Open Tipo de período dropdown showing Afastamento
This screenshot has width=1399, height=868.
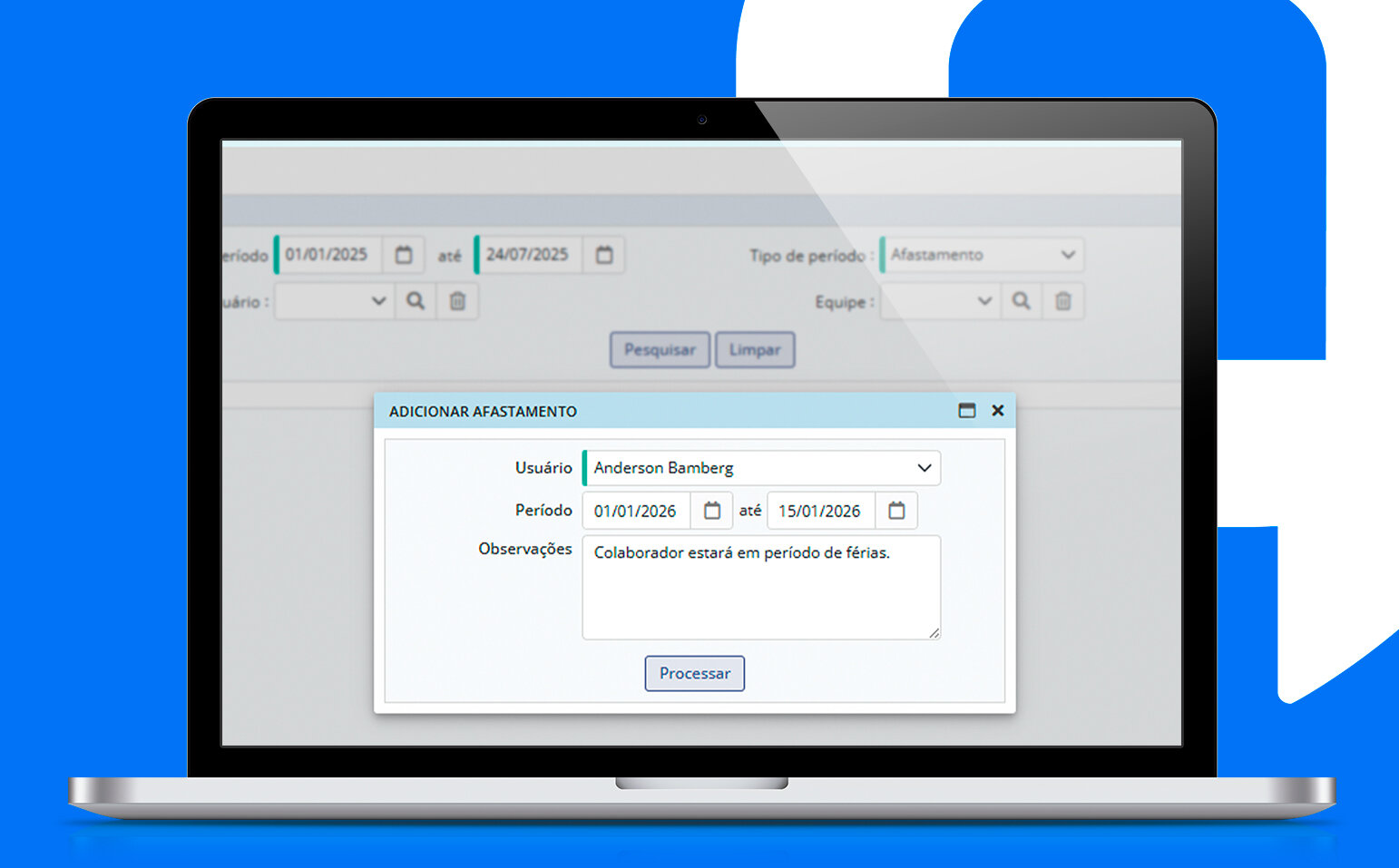point(982,255)
